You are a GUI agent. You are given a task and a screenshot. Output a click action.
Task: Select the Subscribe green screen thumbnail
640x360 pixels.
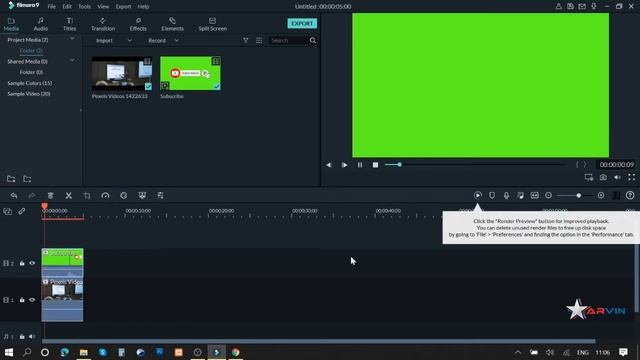tap(190, 73)
